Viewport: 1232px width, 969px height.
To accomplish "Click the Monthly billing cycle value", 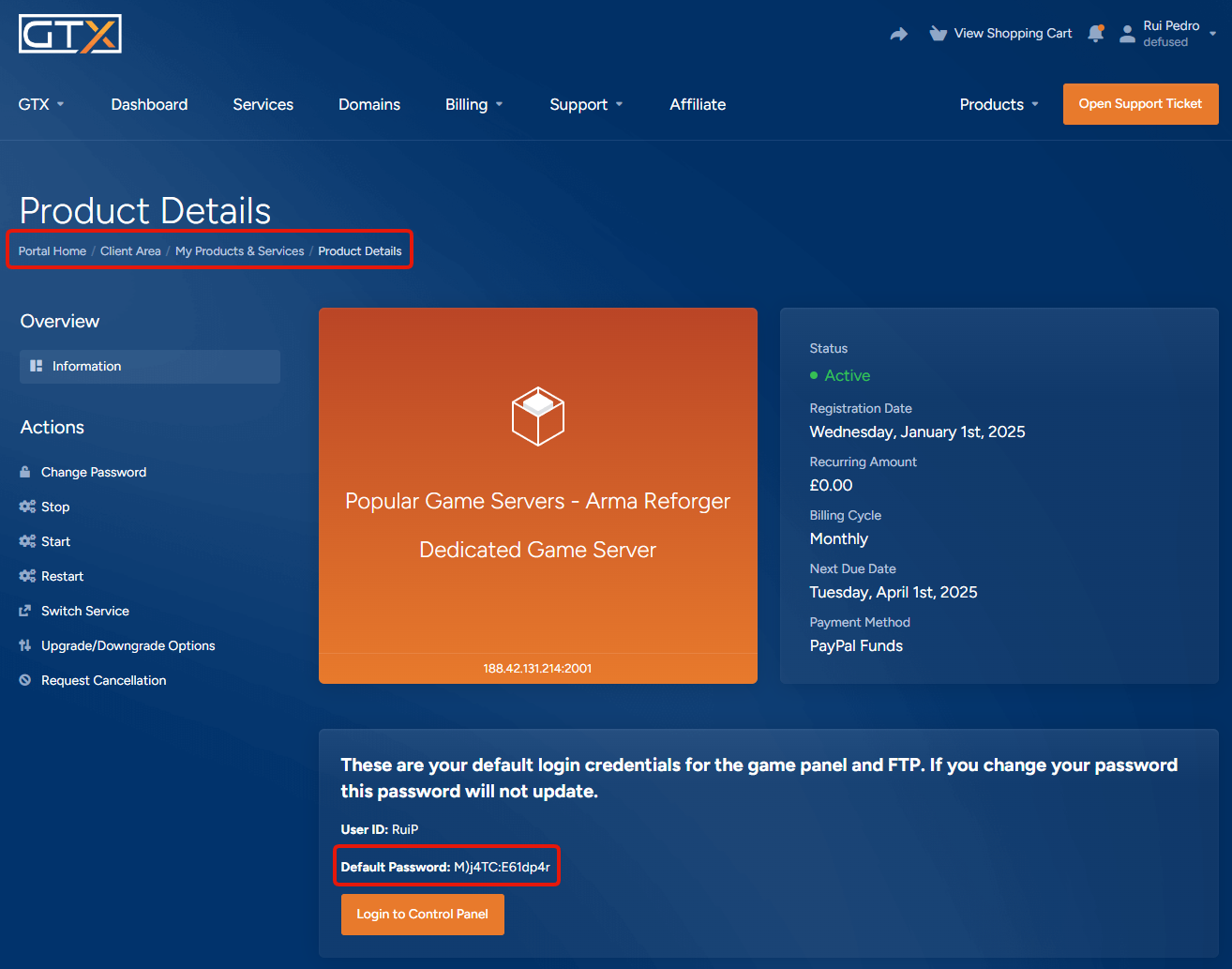I will click(x=839, y=538).
